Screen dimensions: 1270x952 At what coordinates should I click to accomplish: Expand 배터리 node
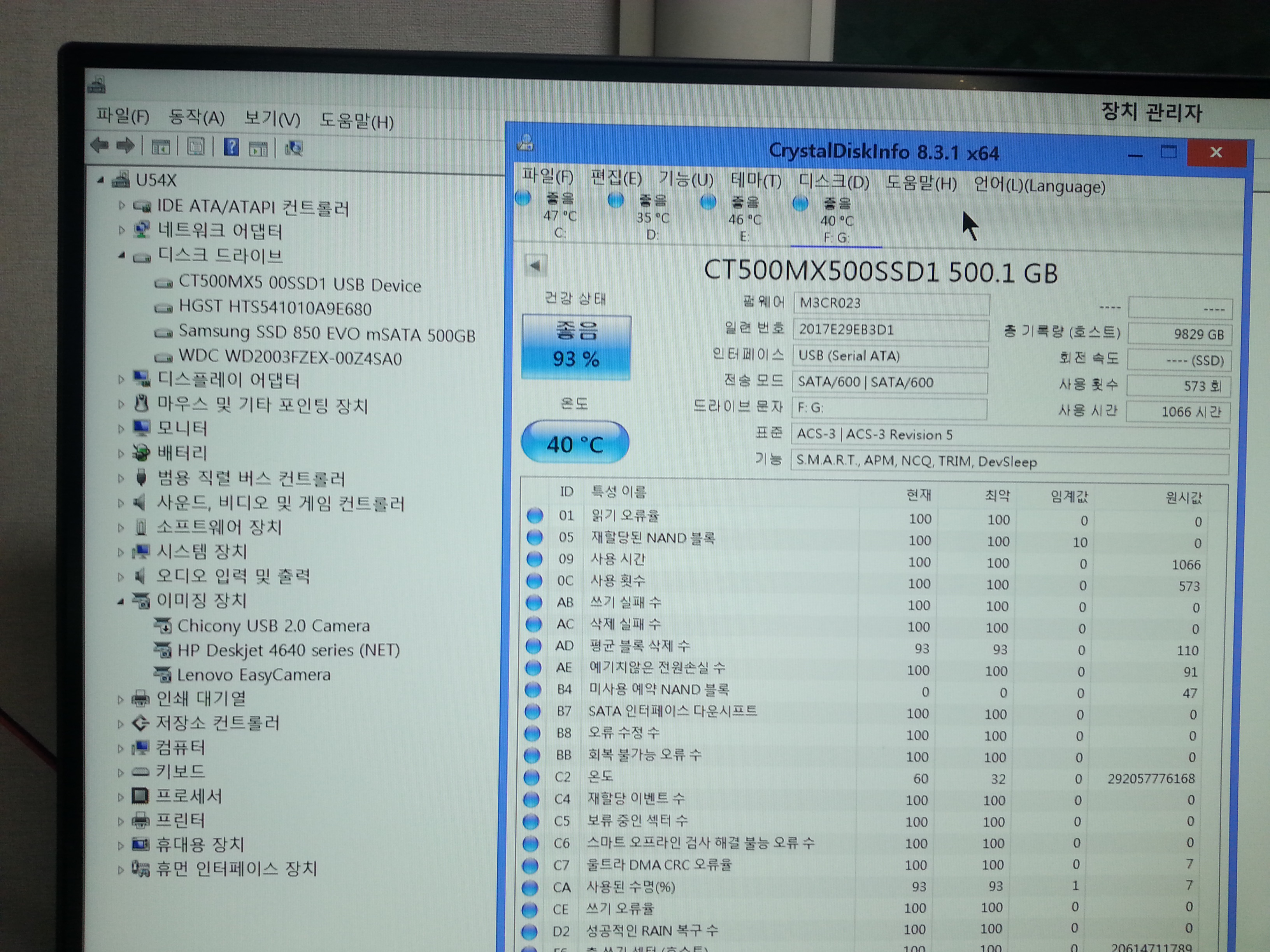[x=121, y=454]
